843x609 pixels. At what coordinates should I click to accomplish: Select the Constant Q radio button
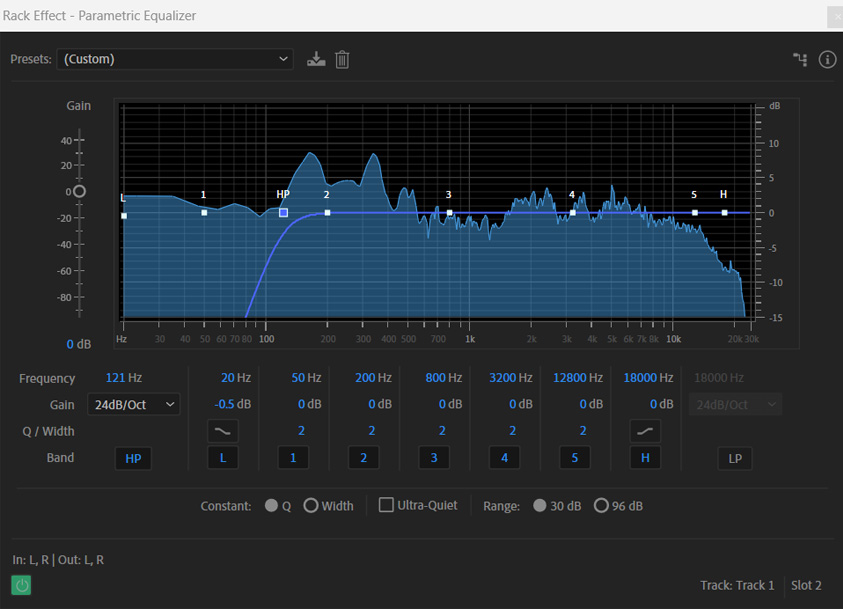[272, 506]
